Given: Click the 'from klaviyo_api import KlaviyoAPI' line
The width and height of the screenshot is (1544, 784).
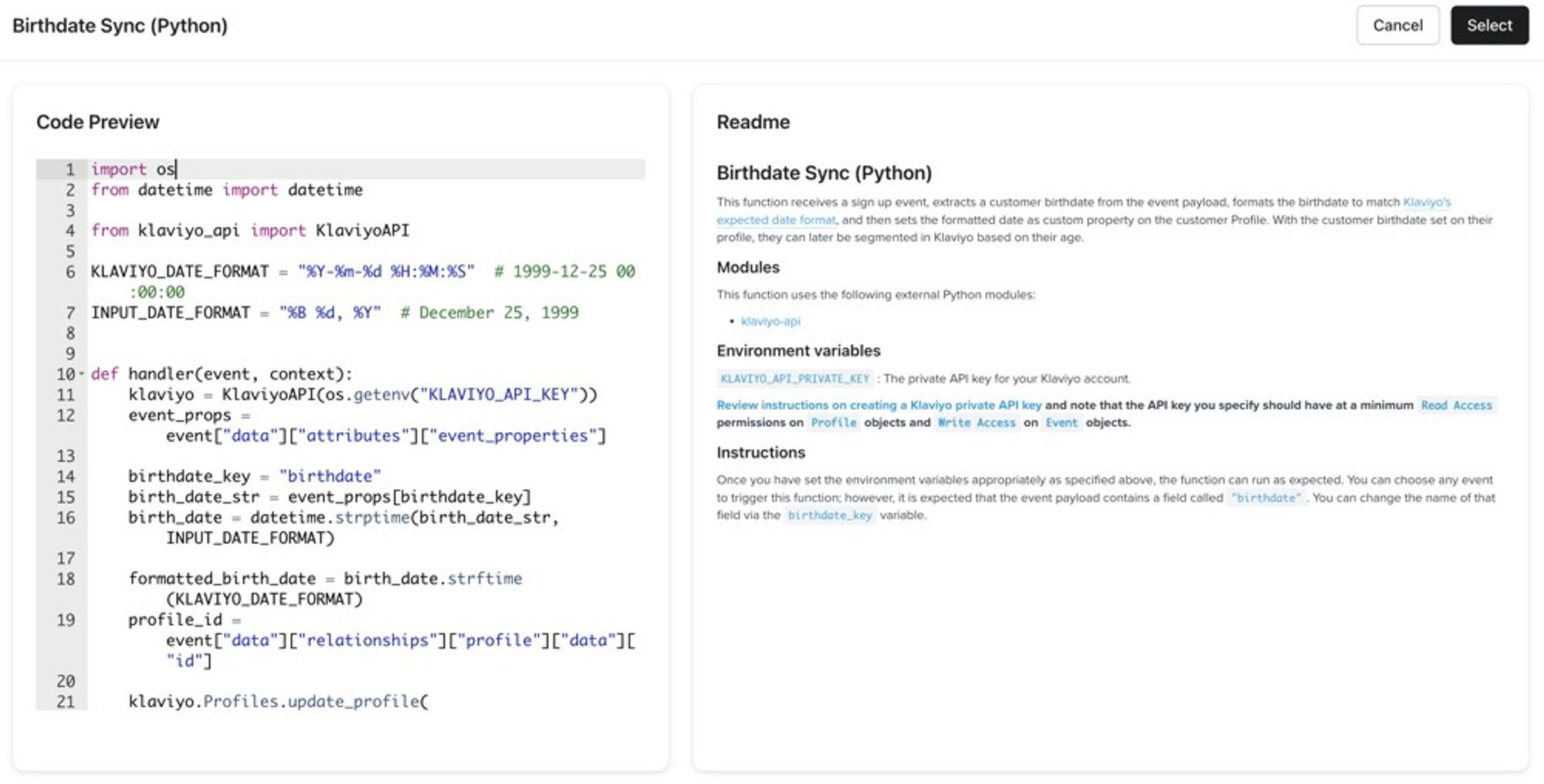Looking at the screenshot, I should tap(250, 230).
